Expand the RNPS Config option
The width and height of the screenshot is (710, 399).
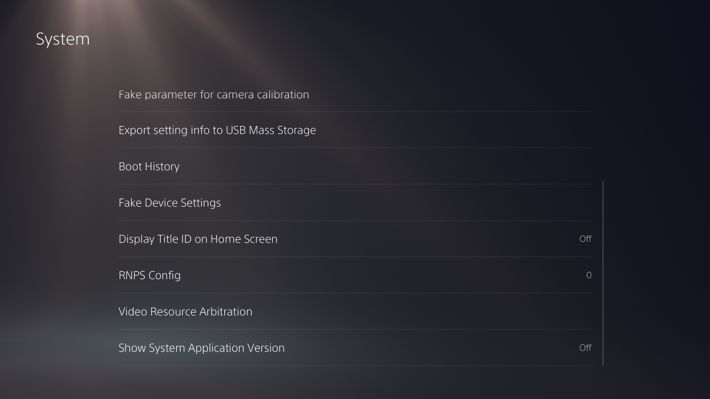tap(355, 275)
